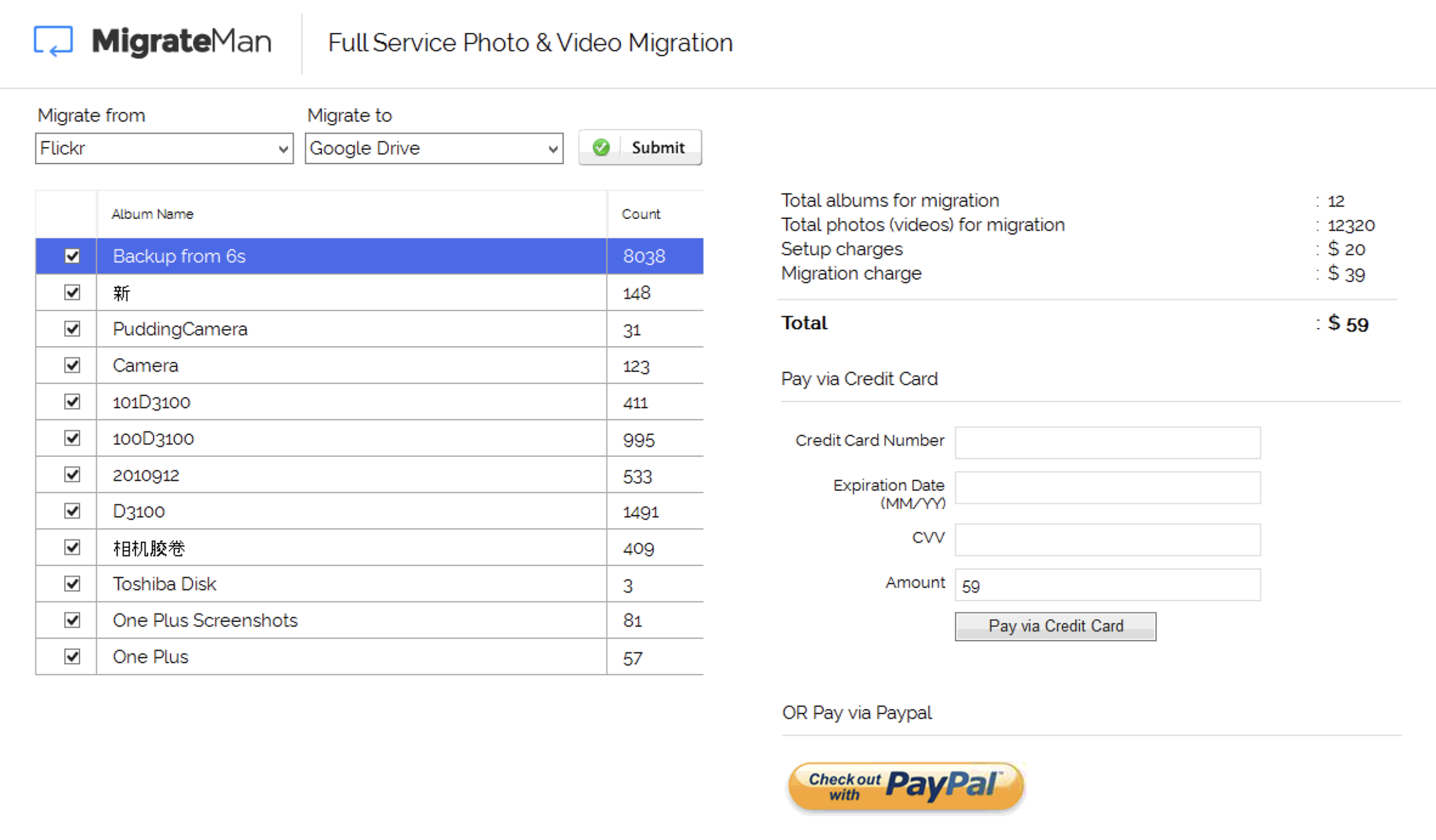Click the Full Service Photo & Video Migration heading

(x=531, y=43)
